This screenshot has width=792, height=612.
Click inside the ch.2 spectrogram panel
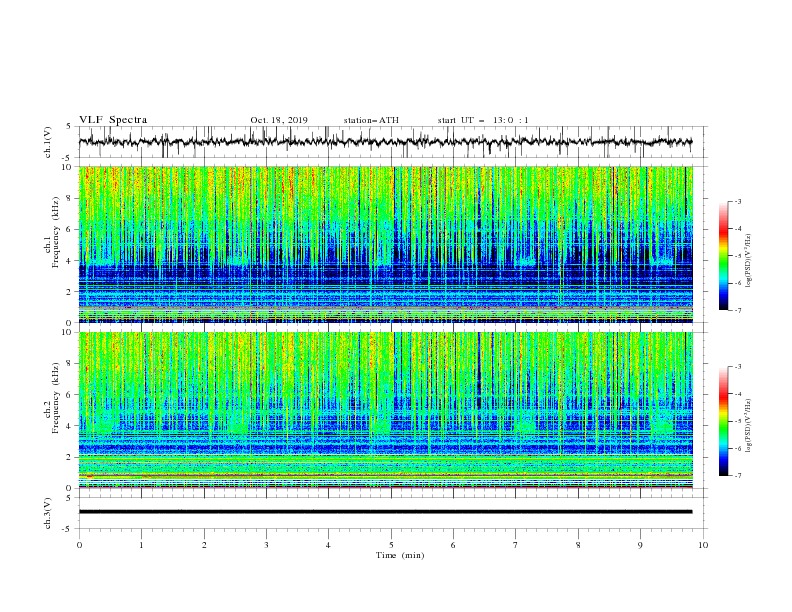click(385, 410)
